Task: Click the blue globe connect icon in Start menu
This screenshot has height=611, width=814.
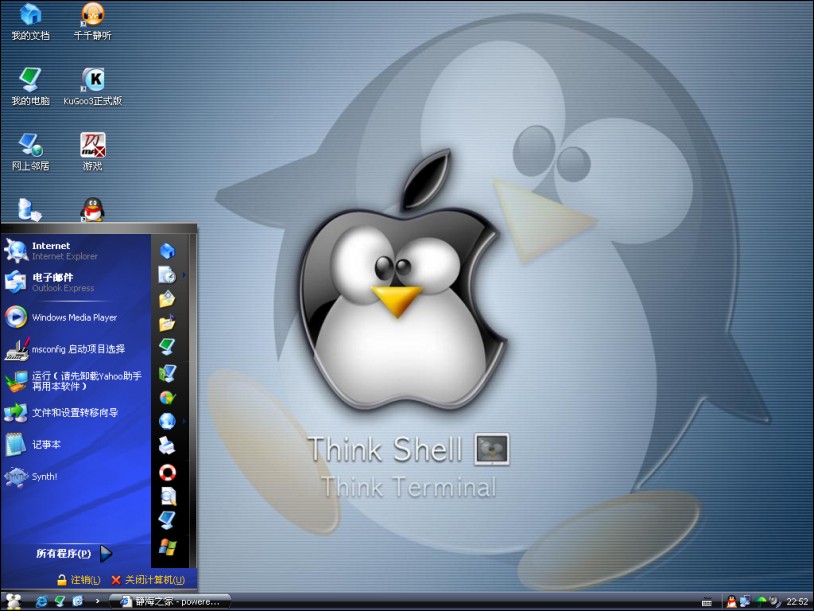Action: point(167,421)
